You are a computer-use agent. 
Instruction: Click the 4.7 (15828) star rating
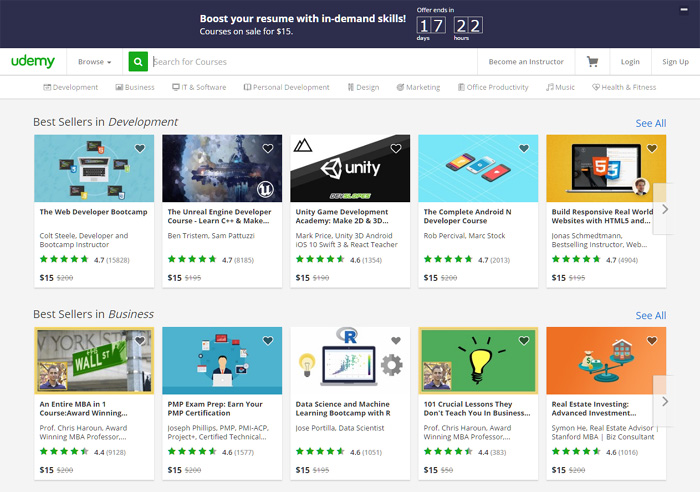(x=84, y=259)
